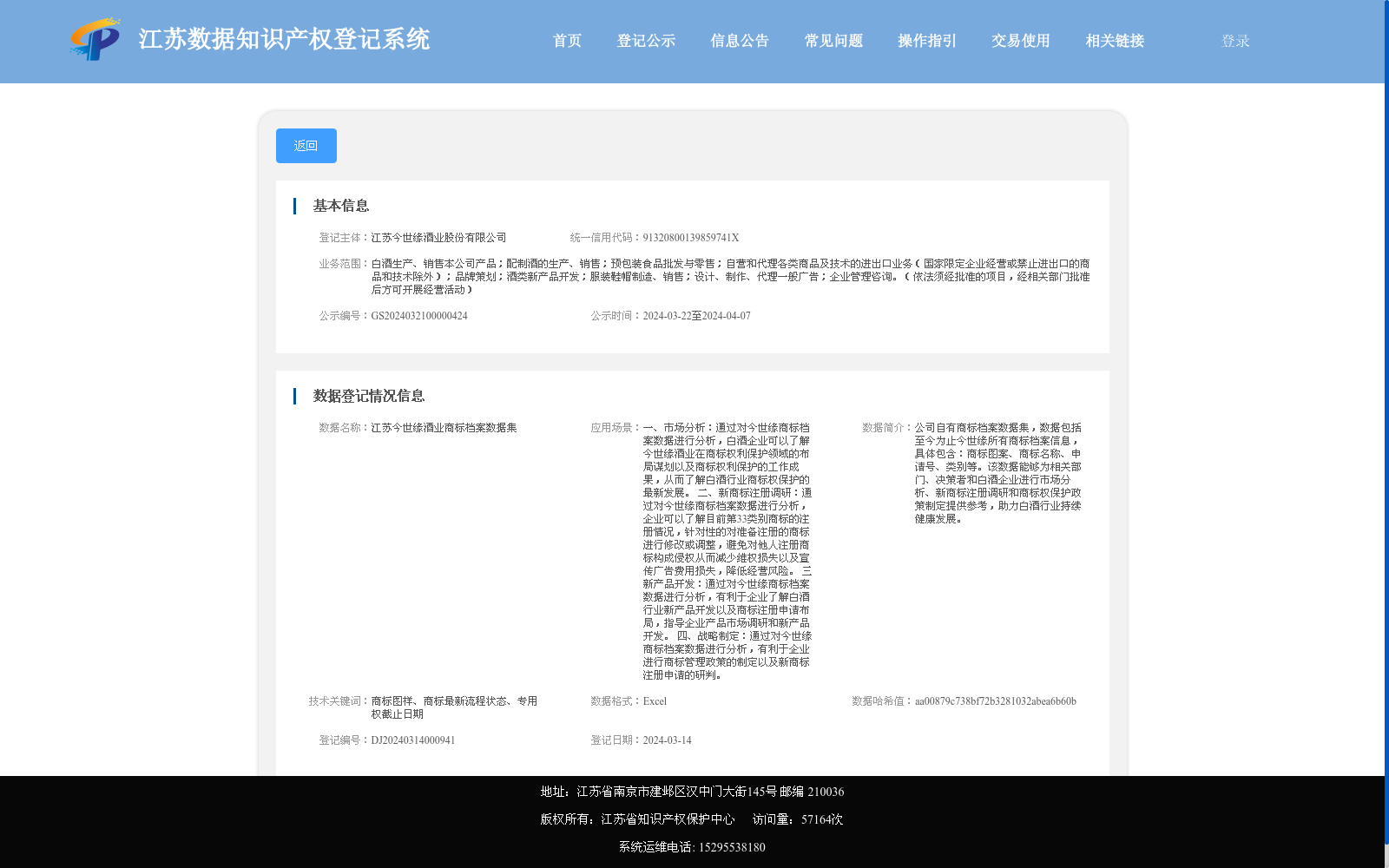Click the 登录 link
Viewport: 1389px width, 868px height.
coord(1235,41)
